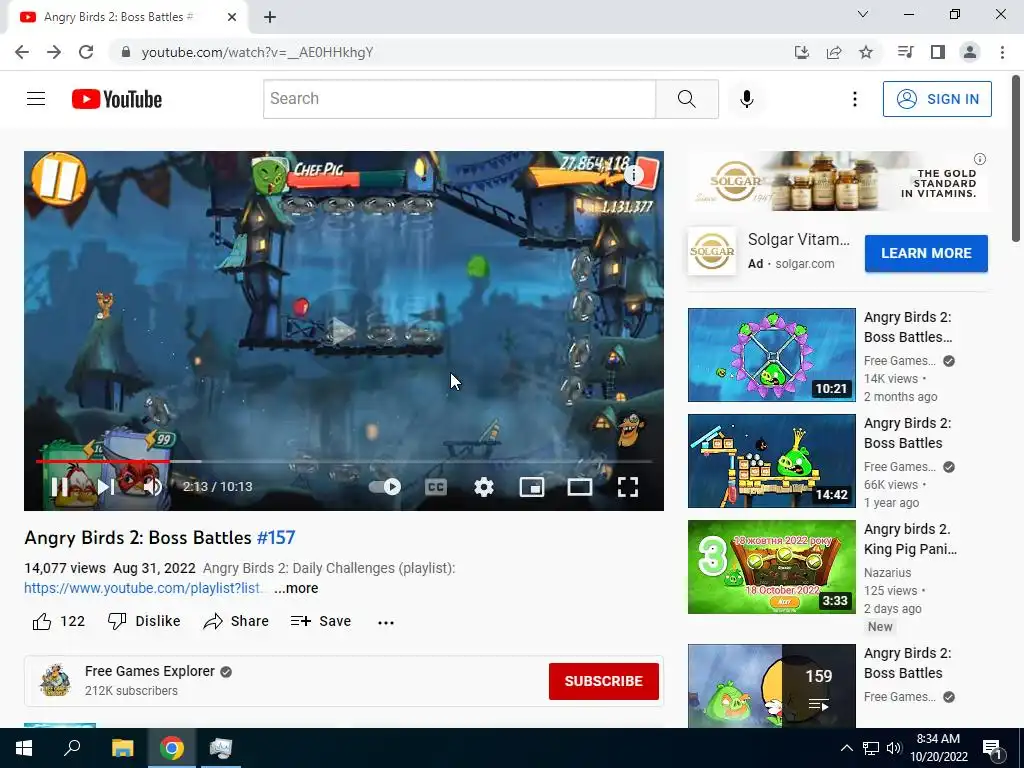Click the SIGN IN button
Screen dimensions: 1024x768
[x=937, y=99]
